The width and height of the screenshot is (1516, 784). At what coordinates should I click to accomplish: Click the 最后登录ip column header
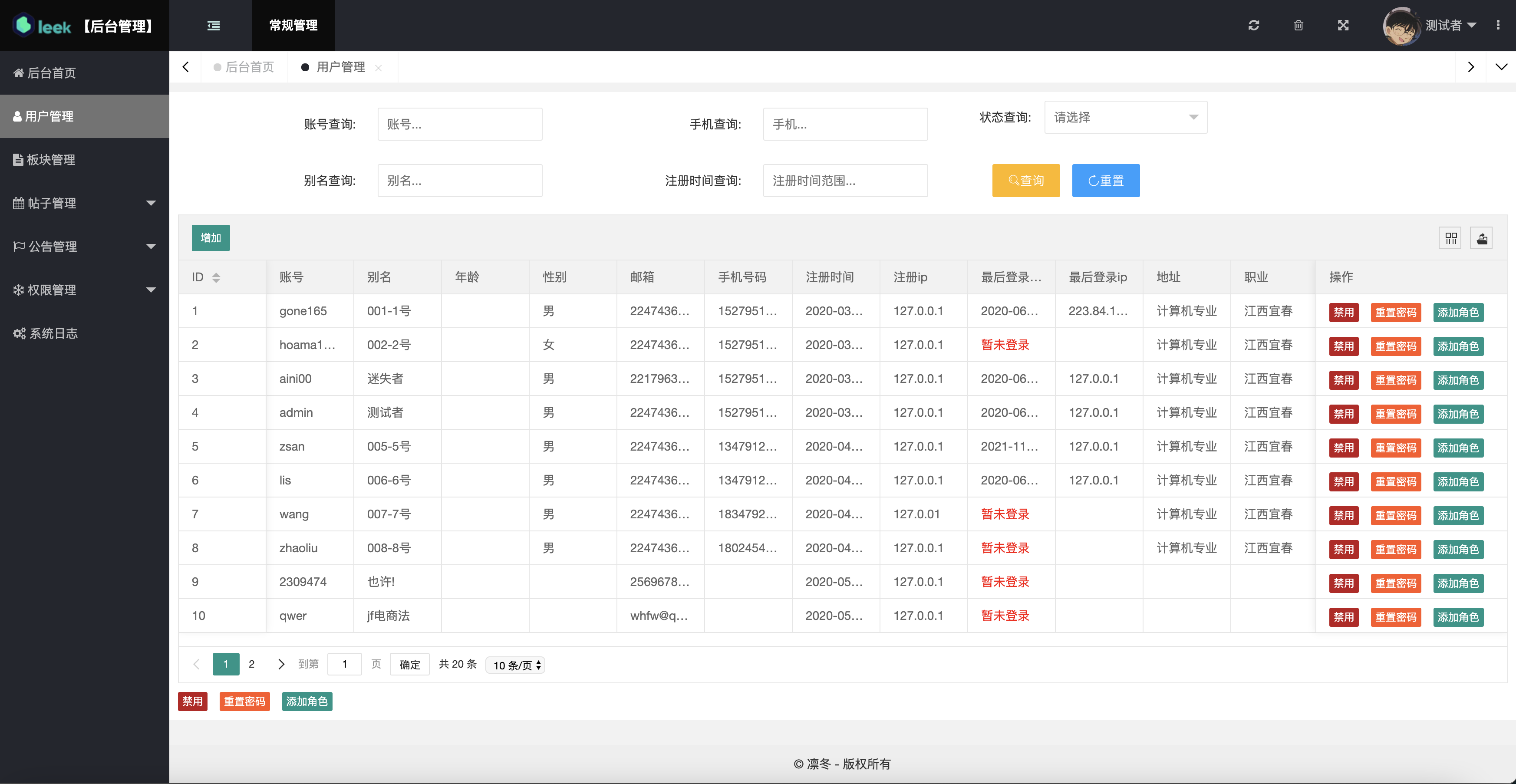tap(1099, 277)
